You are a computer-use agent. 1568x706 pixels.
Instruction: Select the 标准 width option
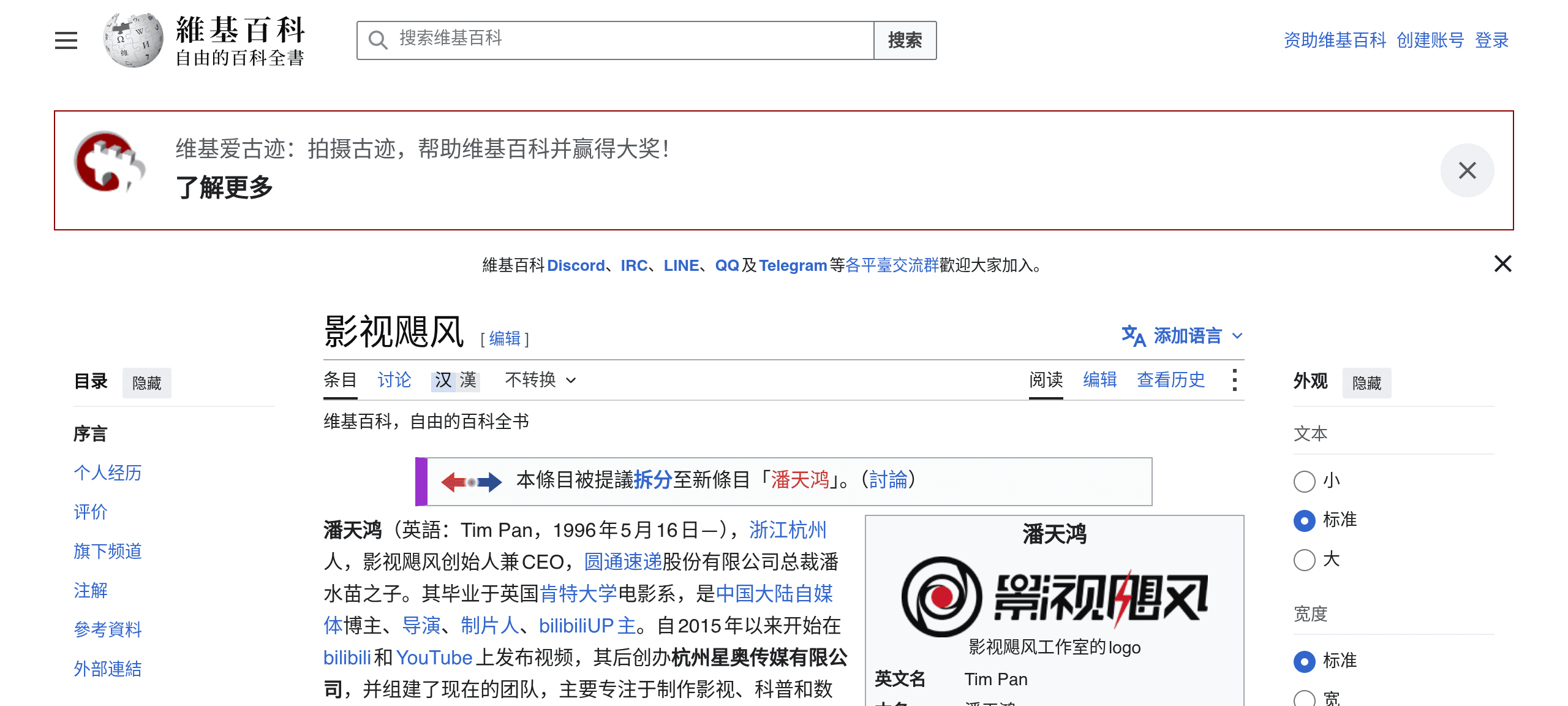pyautogui.click(x=1305, y=661)
